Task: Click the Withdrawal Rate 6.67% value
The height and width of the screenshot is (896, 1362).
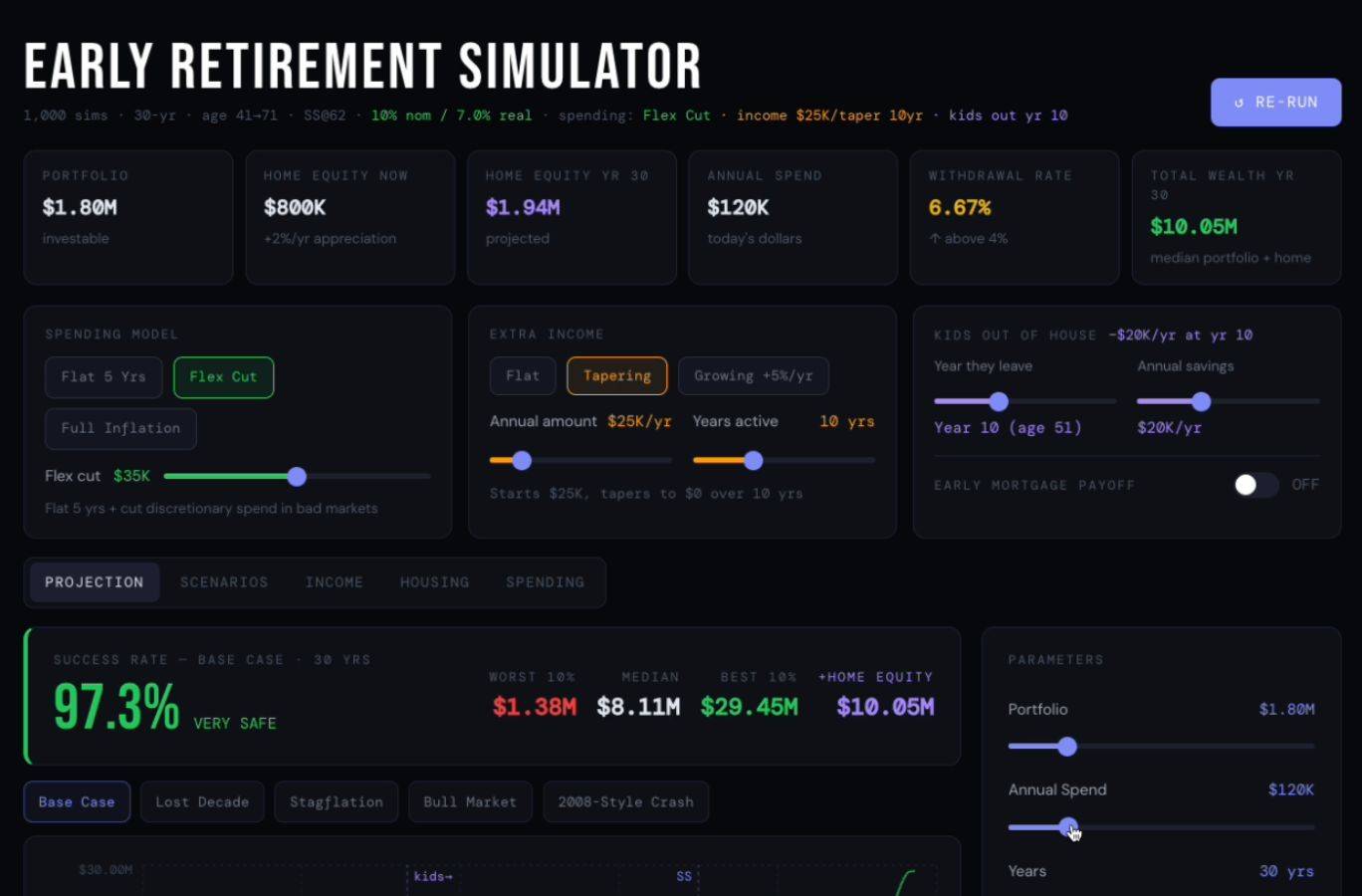Action: tap(960, 208)
